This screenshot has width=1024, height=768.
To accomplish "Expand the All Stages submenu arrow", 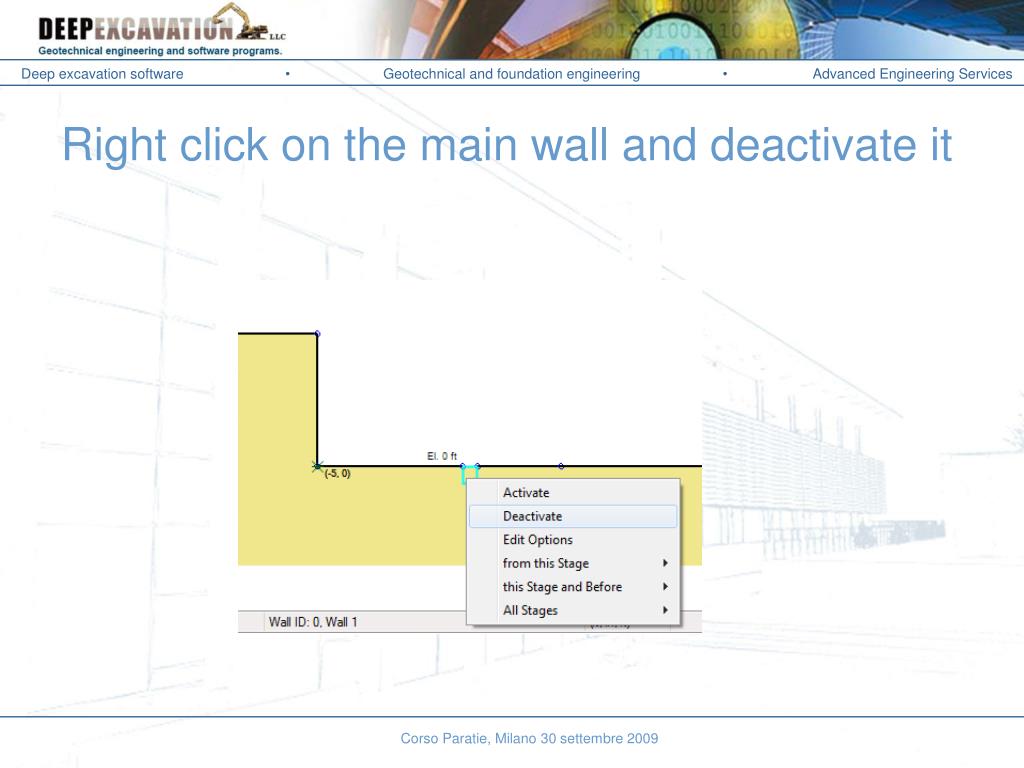I will click(x=665, y=610).
